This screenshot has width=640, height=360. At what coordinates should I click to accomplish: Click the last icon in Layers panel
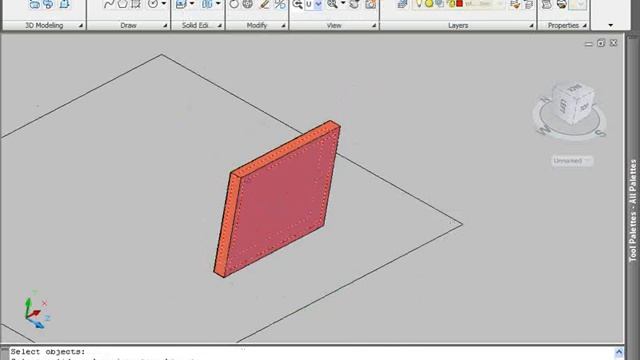click(528, 4)
